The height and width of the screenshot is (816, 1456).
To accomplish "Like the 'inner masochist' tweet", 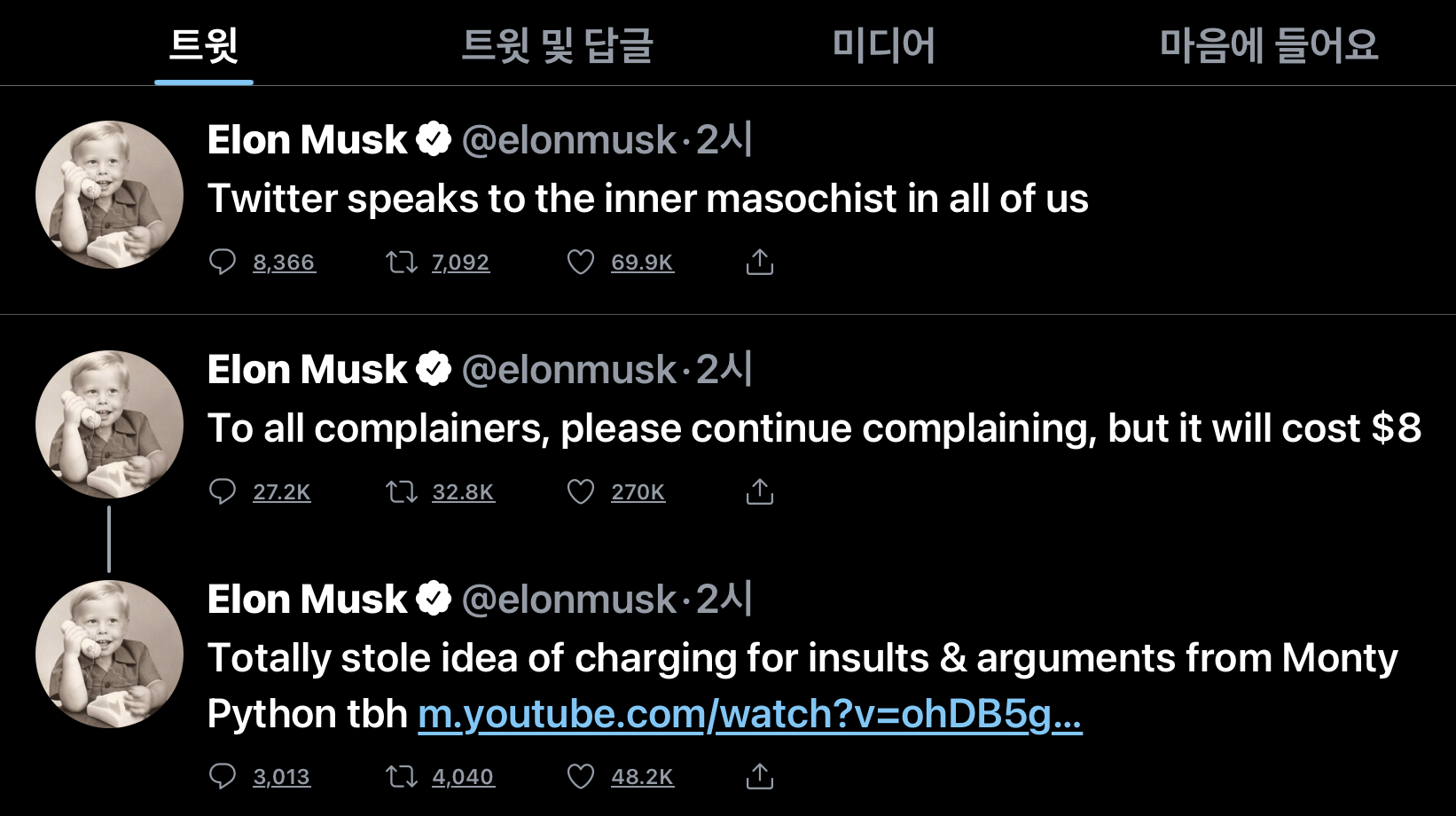I will tap(581, 262).
